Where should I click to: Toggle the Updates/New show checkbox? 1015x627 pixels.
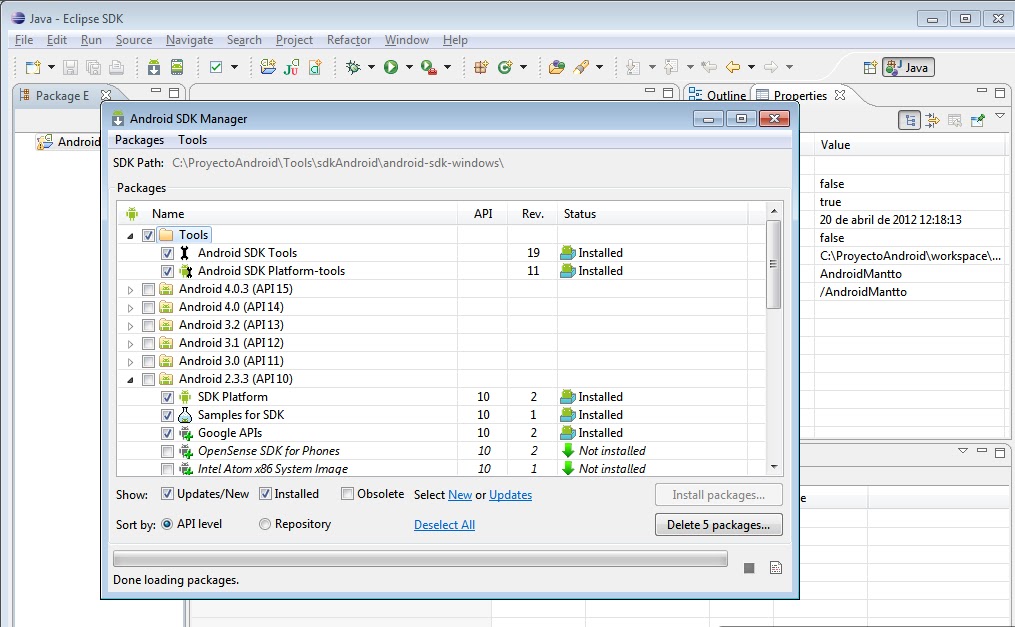[167, 494]
